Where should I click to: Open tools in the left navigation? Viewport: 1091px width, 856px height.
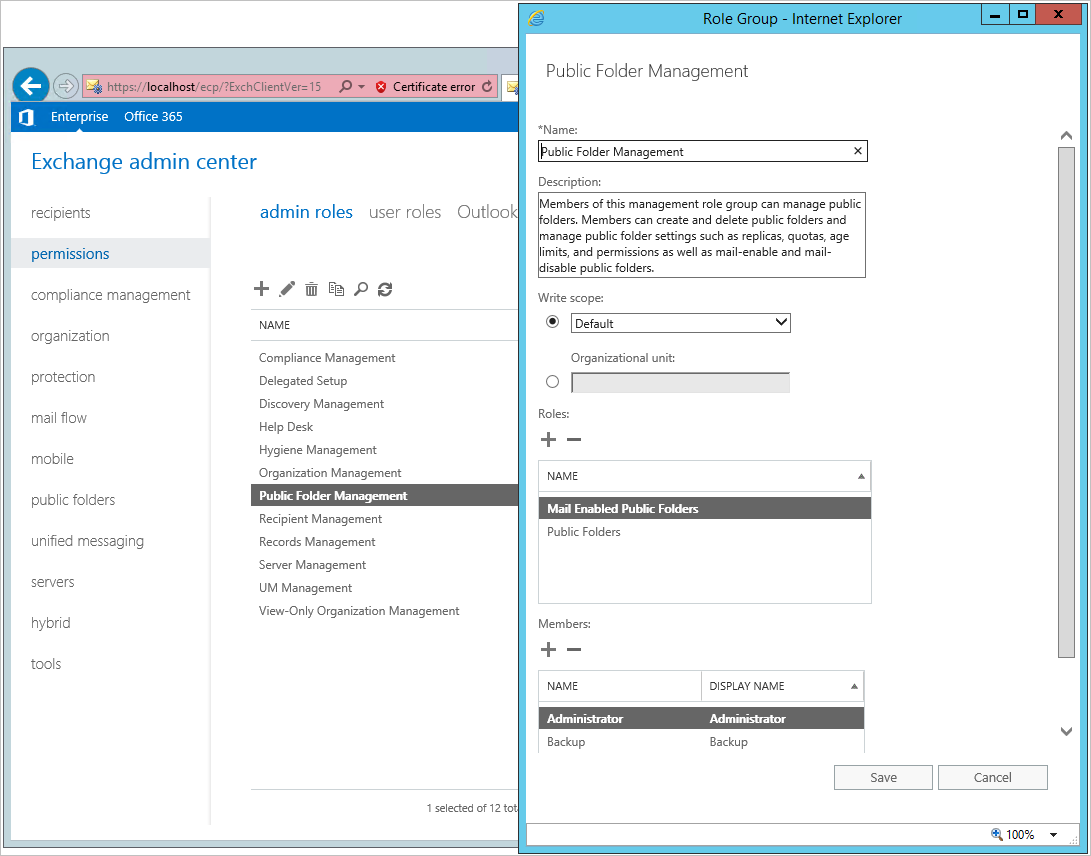(x=46, y=665)
